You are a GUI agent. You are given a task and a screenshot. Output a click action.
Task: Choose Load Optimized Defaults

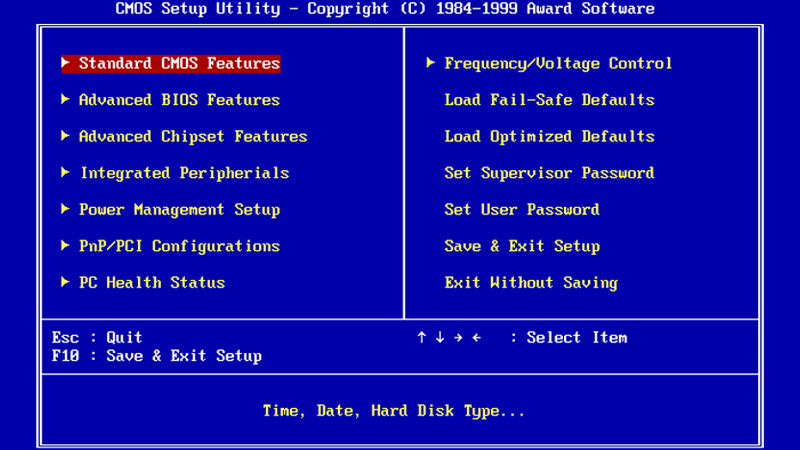[x=549, y=136]
